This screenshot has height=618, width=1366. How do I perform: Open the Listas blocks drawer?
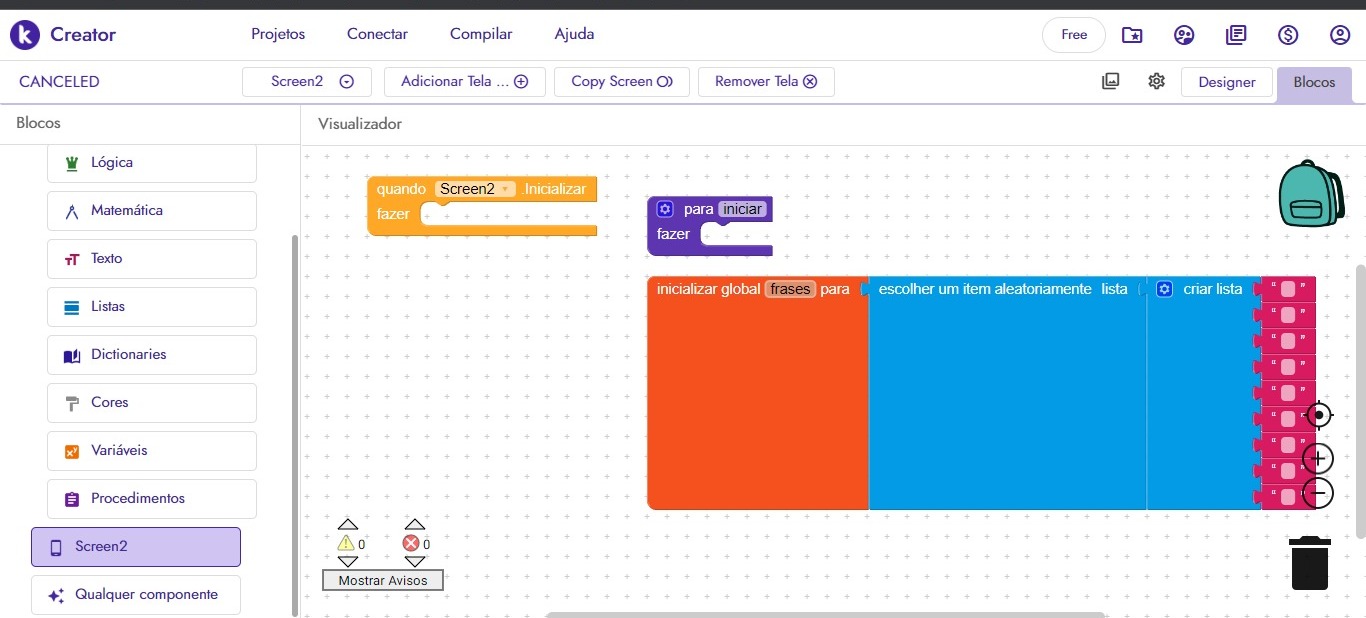152,307
